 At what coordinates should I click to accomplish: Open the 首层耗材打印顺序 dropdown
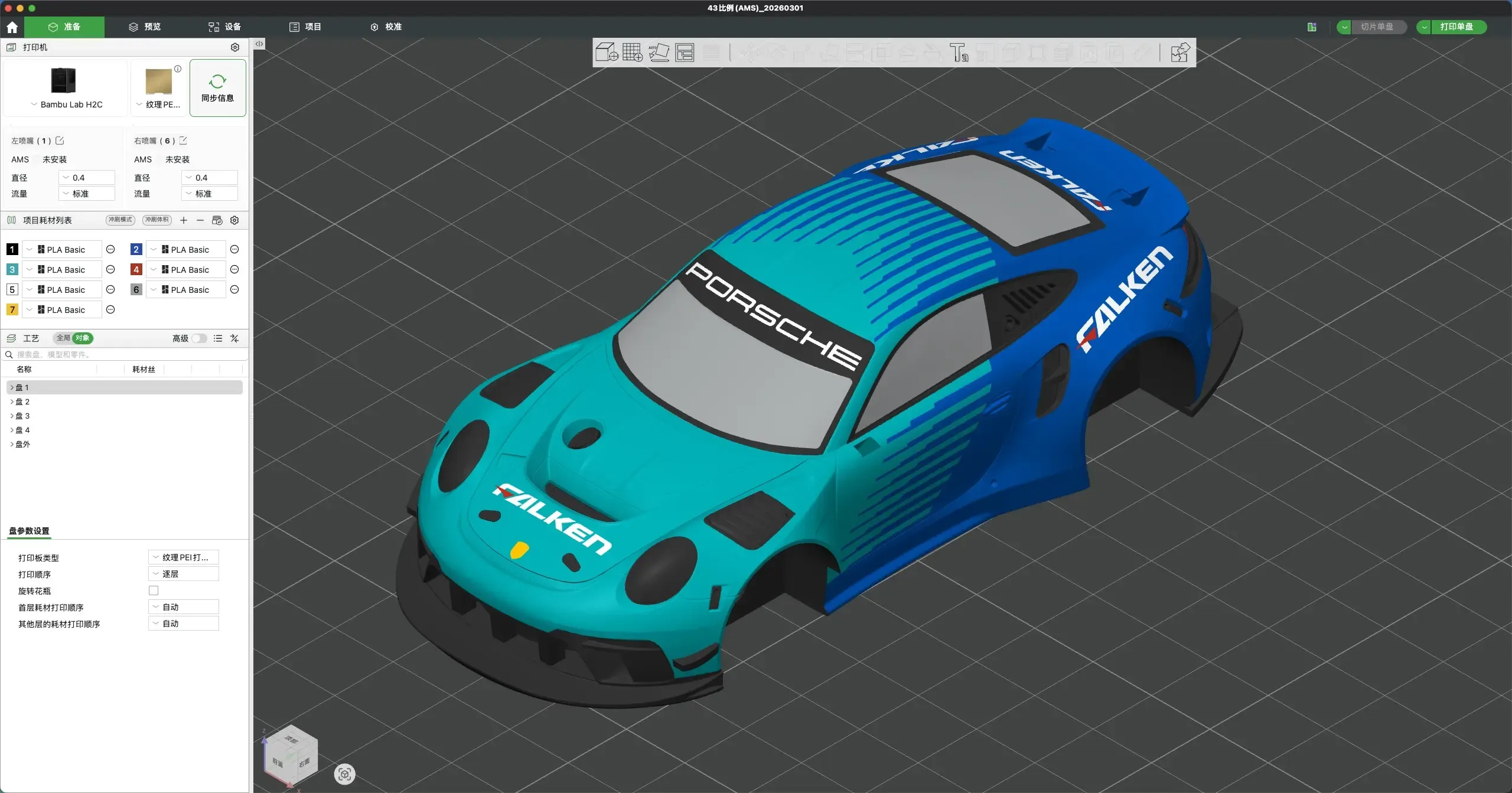click(184, 607)
